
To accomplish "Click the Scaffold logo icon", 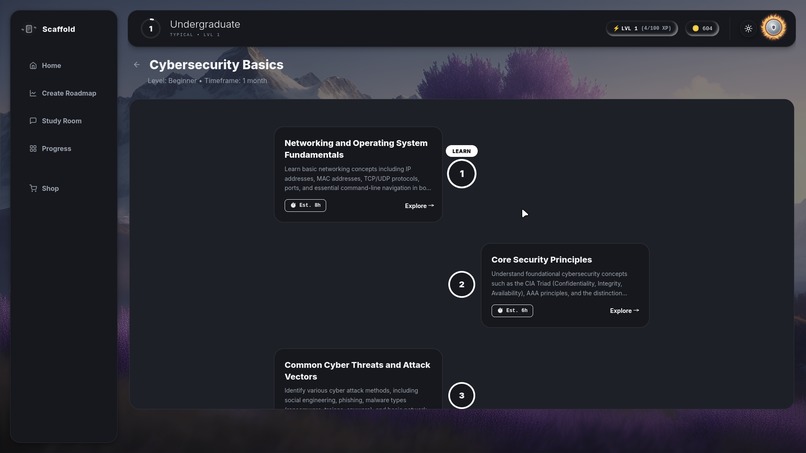I will tap(29, 29).
